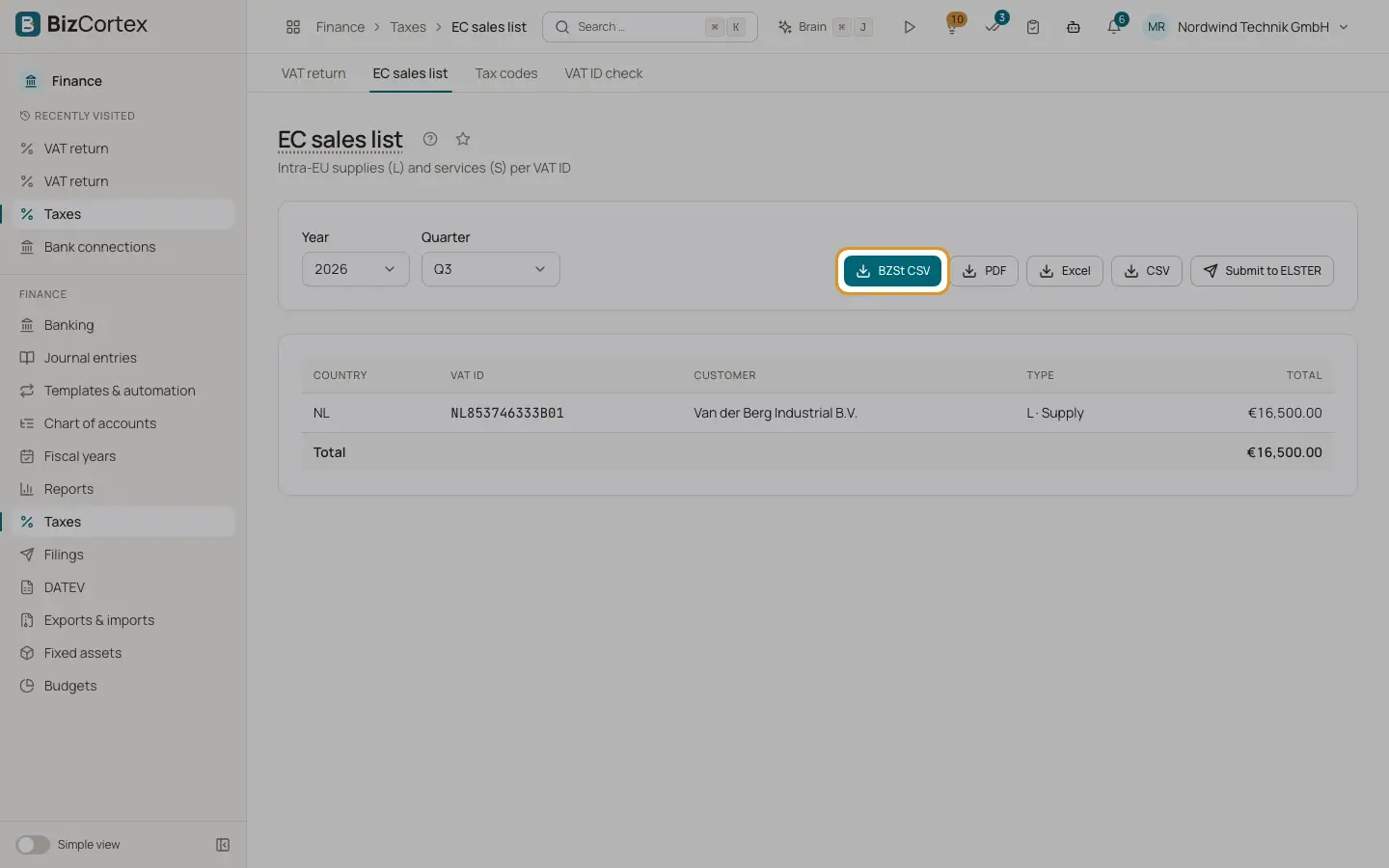
Task: Export the list as PDF
Action: (984, 271)
